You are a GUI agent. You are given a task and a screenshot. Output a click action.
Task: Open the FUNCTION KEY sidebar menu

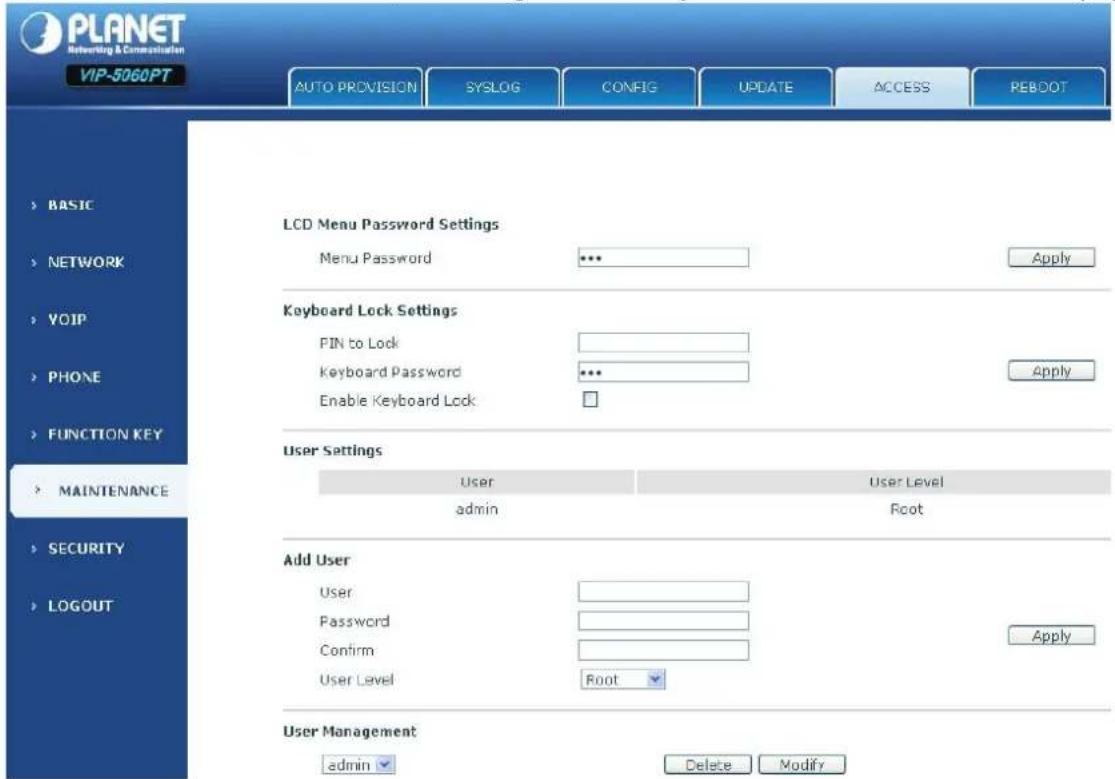click(x=105, y=434)
